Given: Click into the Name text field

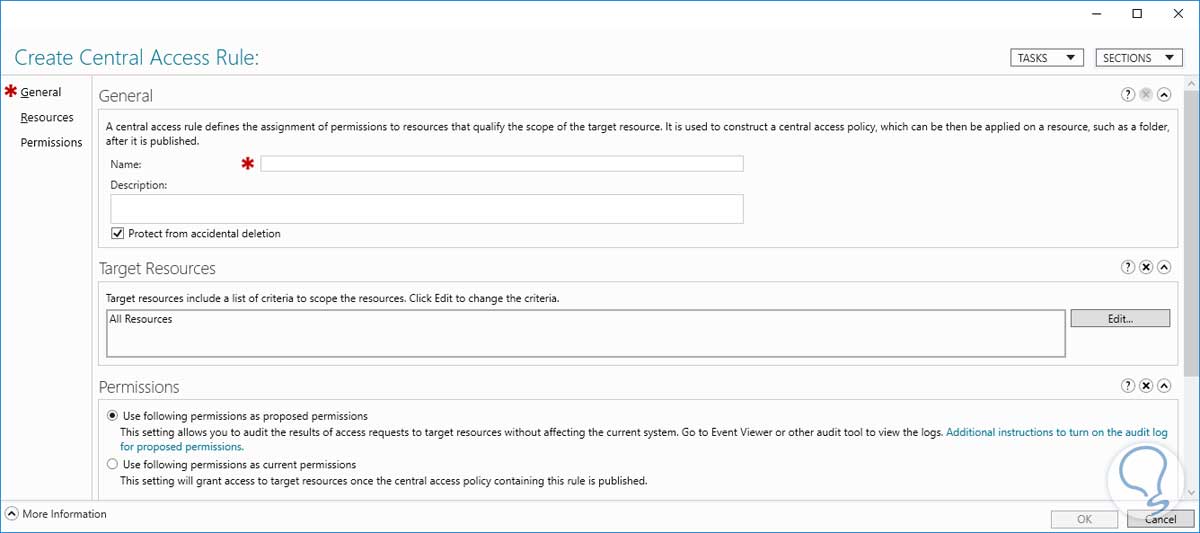Looking at the screenshot, I should (501, 164).
